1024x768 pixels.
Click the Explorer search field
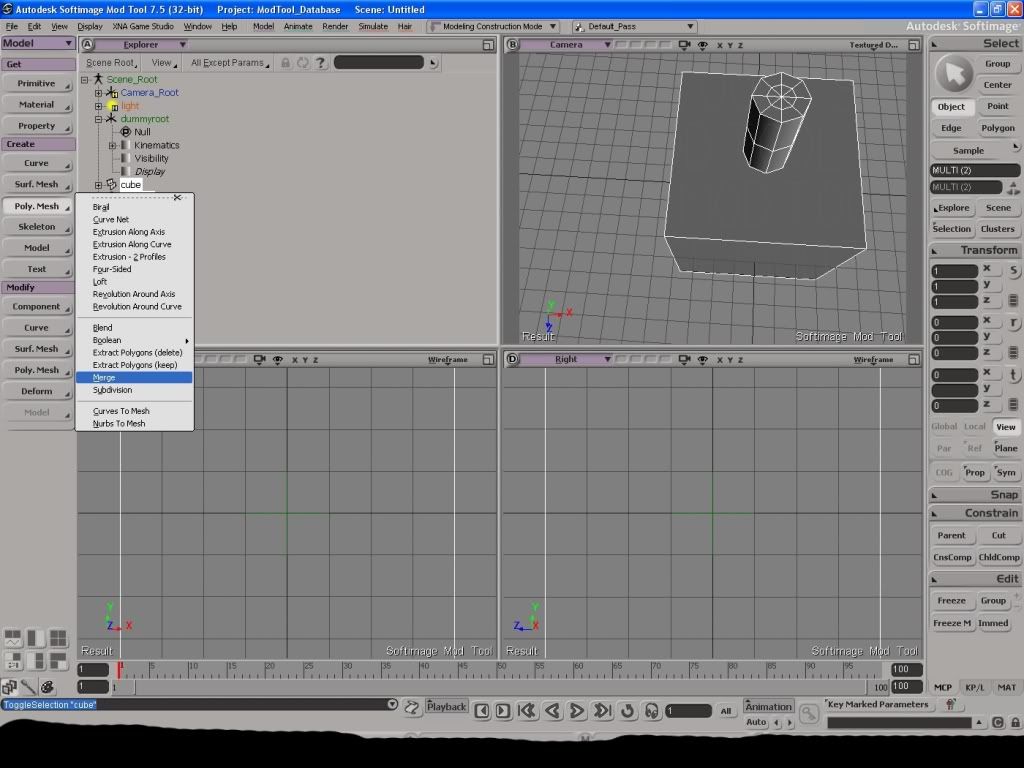point(379,63)
